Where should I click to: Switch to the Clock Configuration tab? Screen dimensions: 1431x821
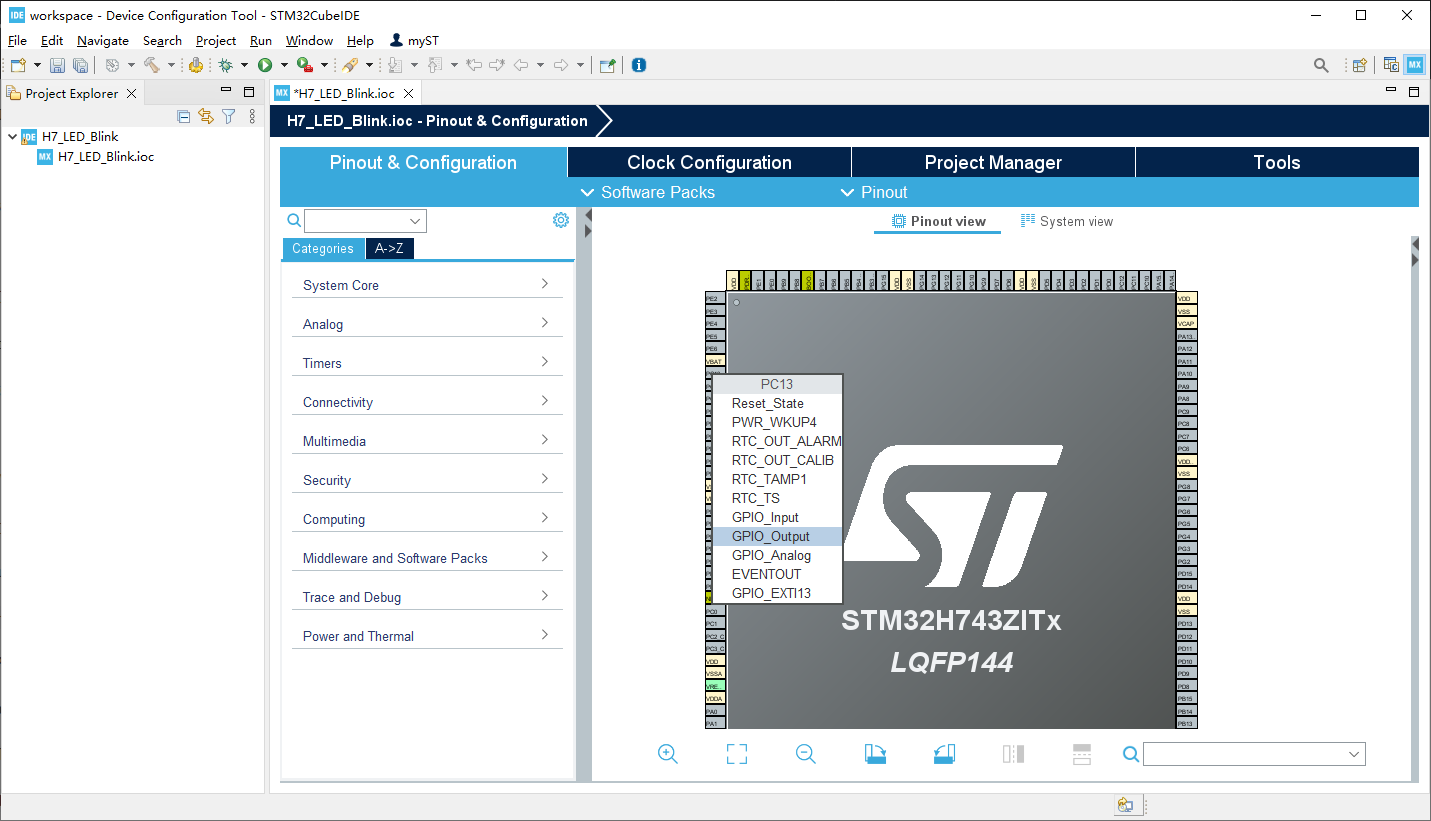[708, 161]
